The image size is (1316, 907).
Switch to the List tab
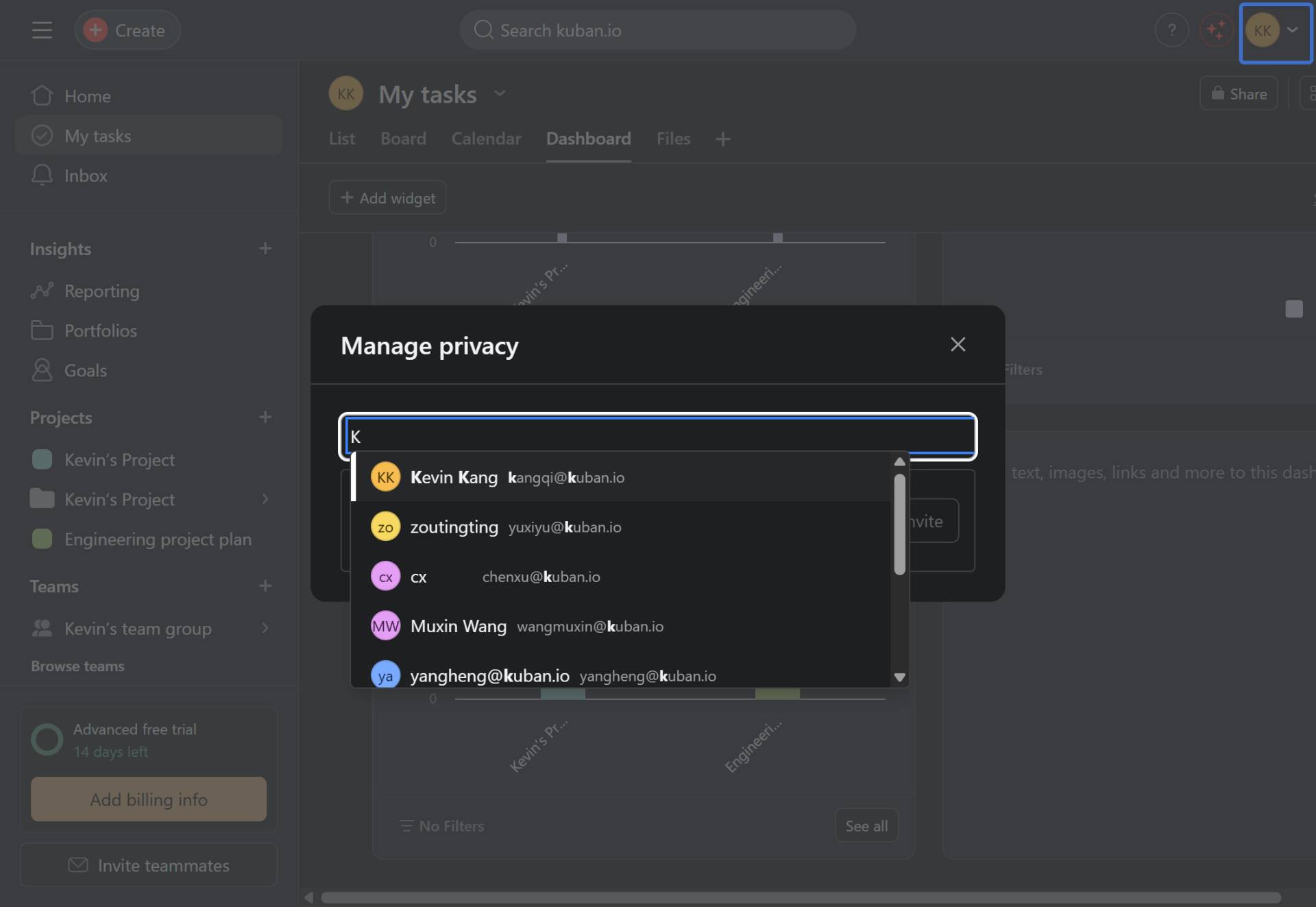pyautogui.click(x=342, y=138)
